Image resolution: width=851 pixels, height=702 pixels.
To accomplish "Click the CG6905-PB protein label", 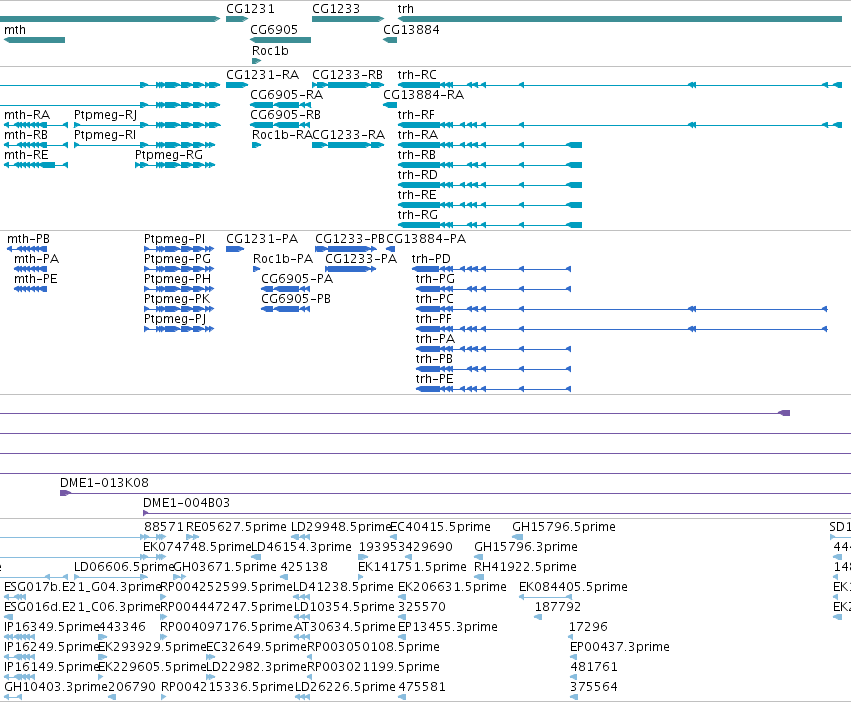I will (x=296, y=299).
